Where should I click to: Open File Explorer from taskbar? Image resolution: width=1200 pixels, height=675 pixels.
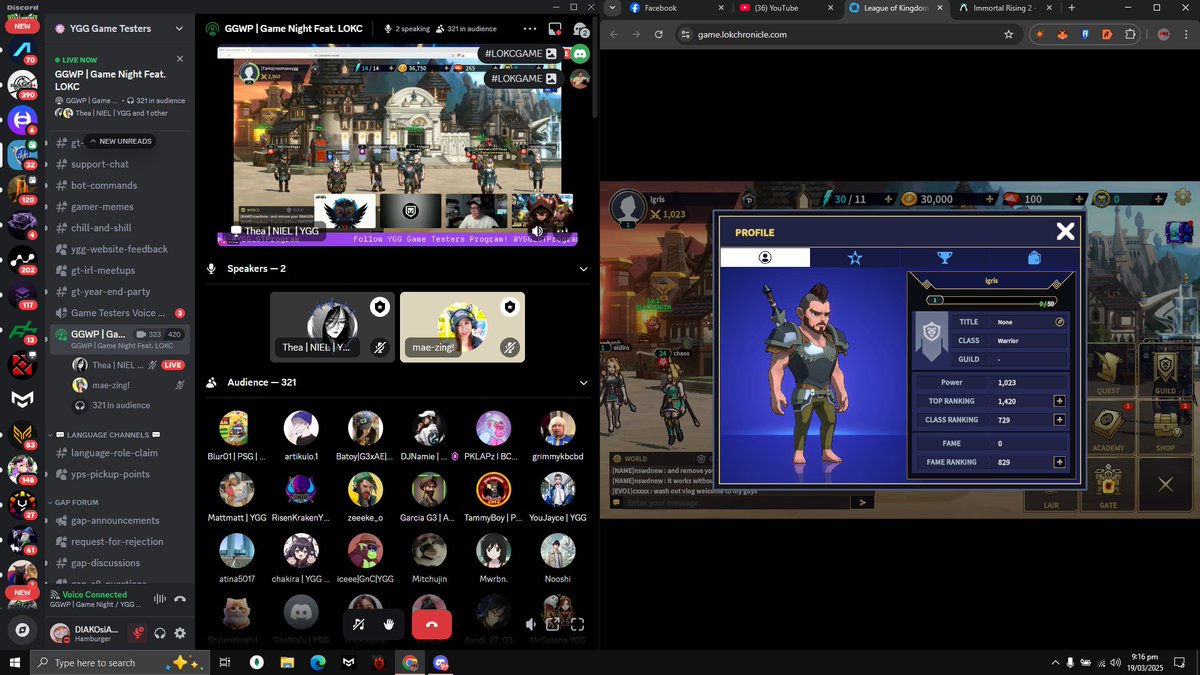click(287, 662)
